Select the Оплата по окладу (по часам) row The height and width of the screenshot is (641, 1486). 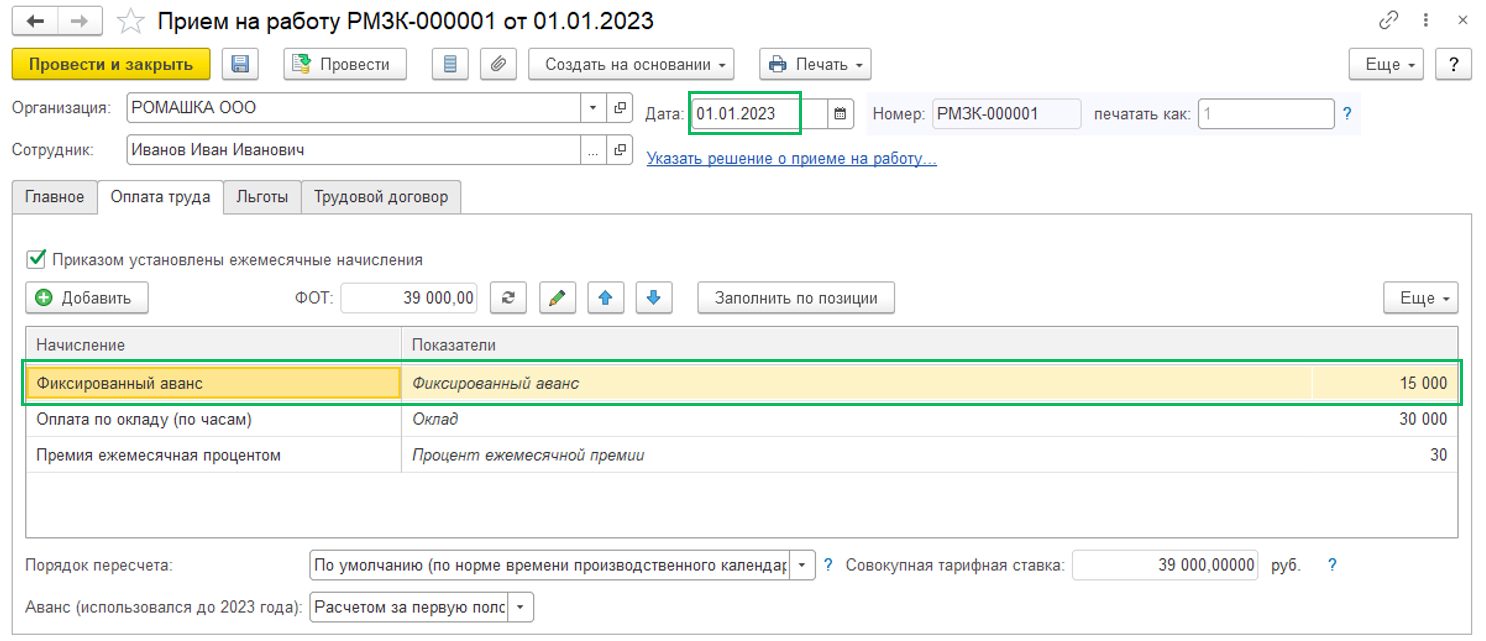[x=741, y=419]
